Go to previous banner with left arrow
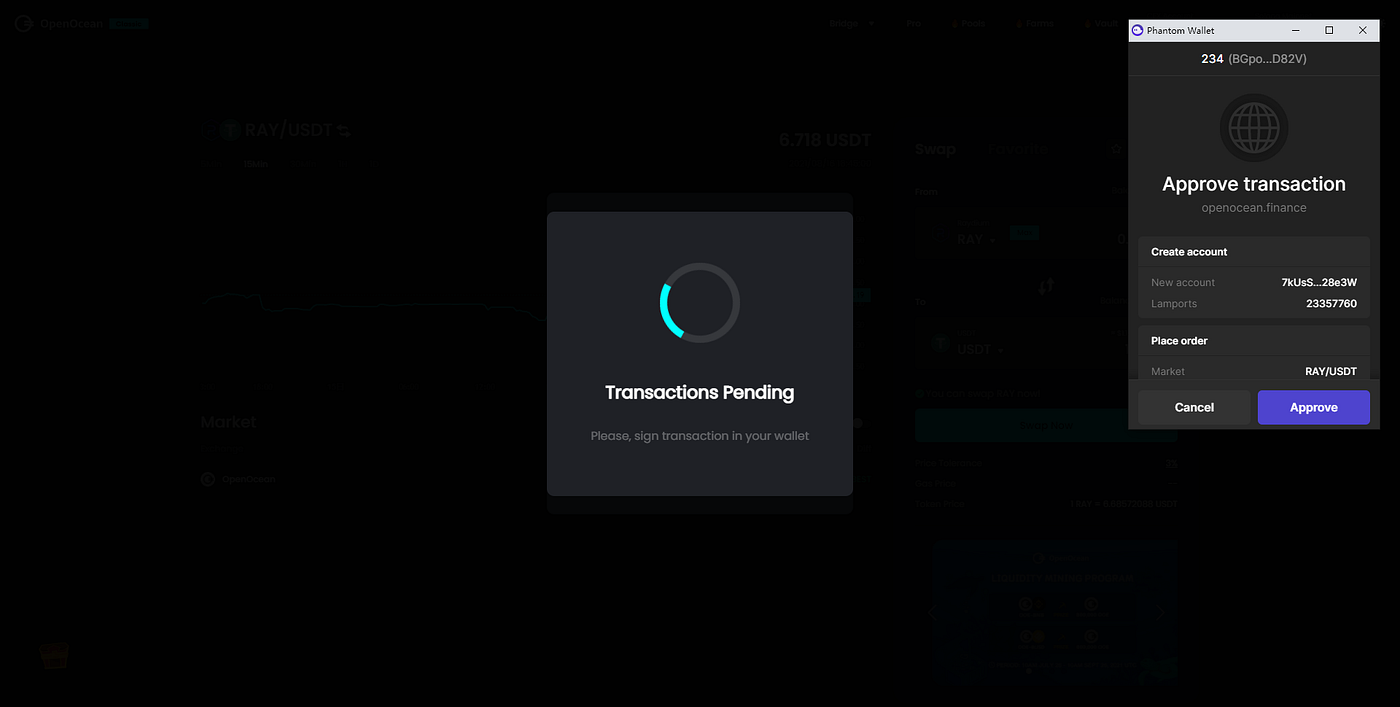 pos(931,613)
